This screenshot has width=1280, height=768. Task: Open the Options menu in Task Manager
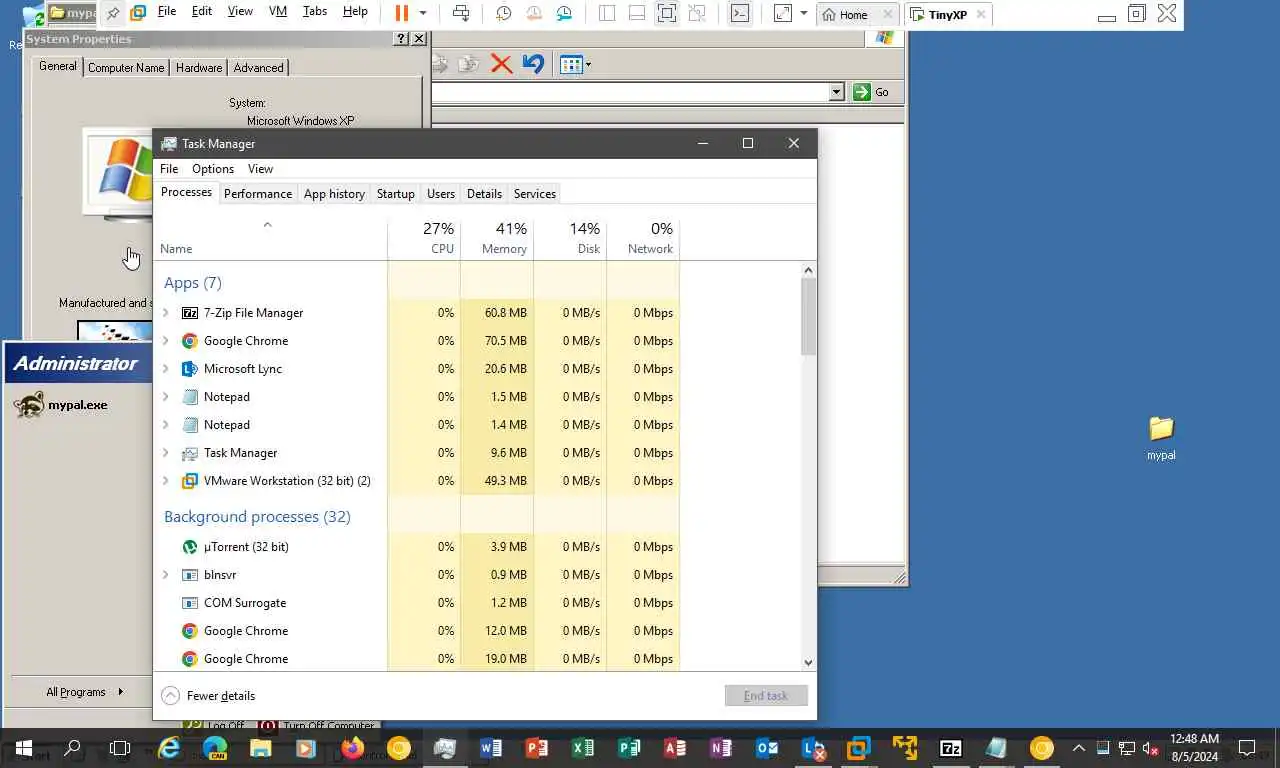pos(213,169)
